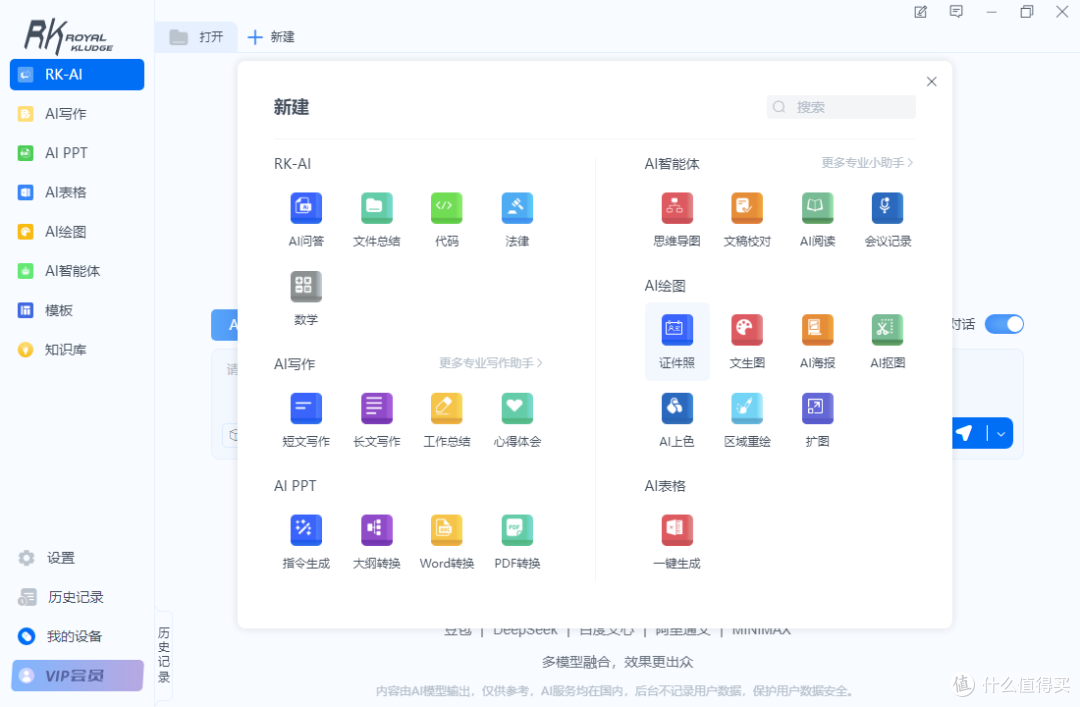Focus the 搜索 field in dialog
The image size is (1080, 707).
coord(841,107)
